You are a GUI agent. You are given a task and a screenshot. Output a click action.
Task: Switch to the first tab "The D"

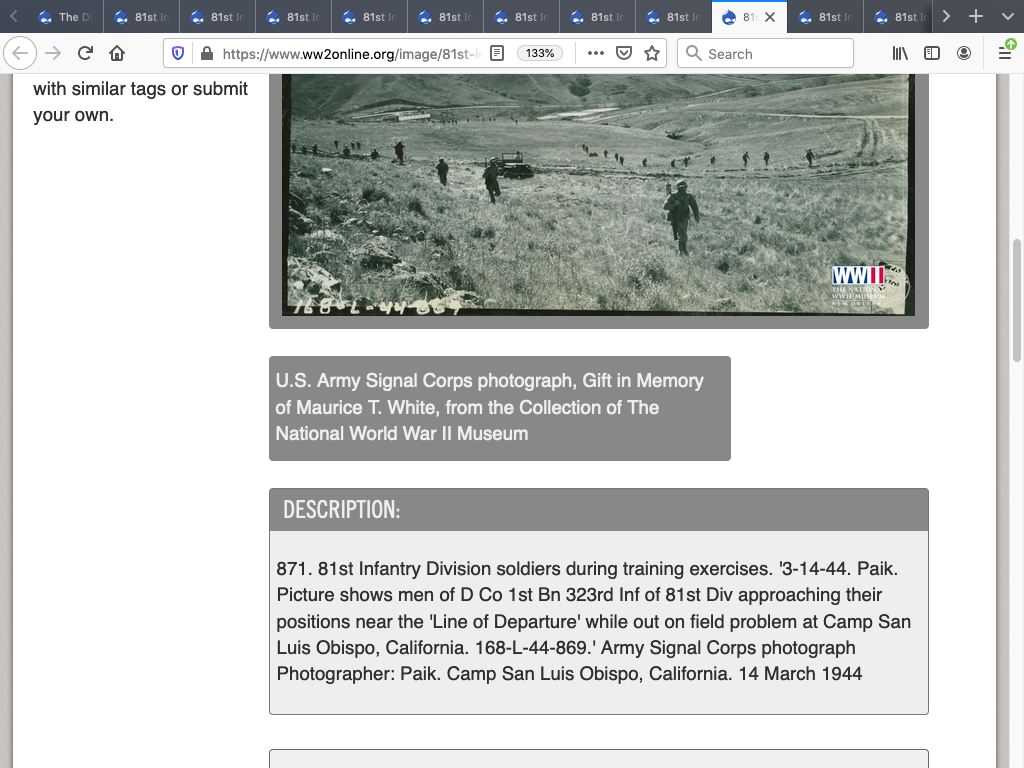(x=64, y=16)
